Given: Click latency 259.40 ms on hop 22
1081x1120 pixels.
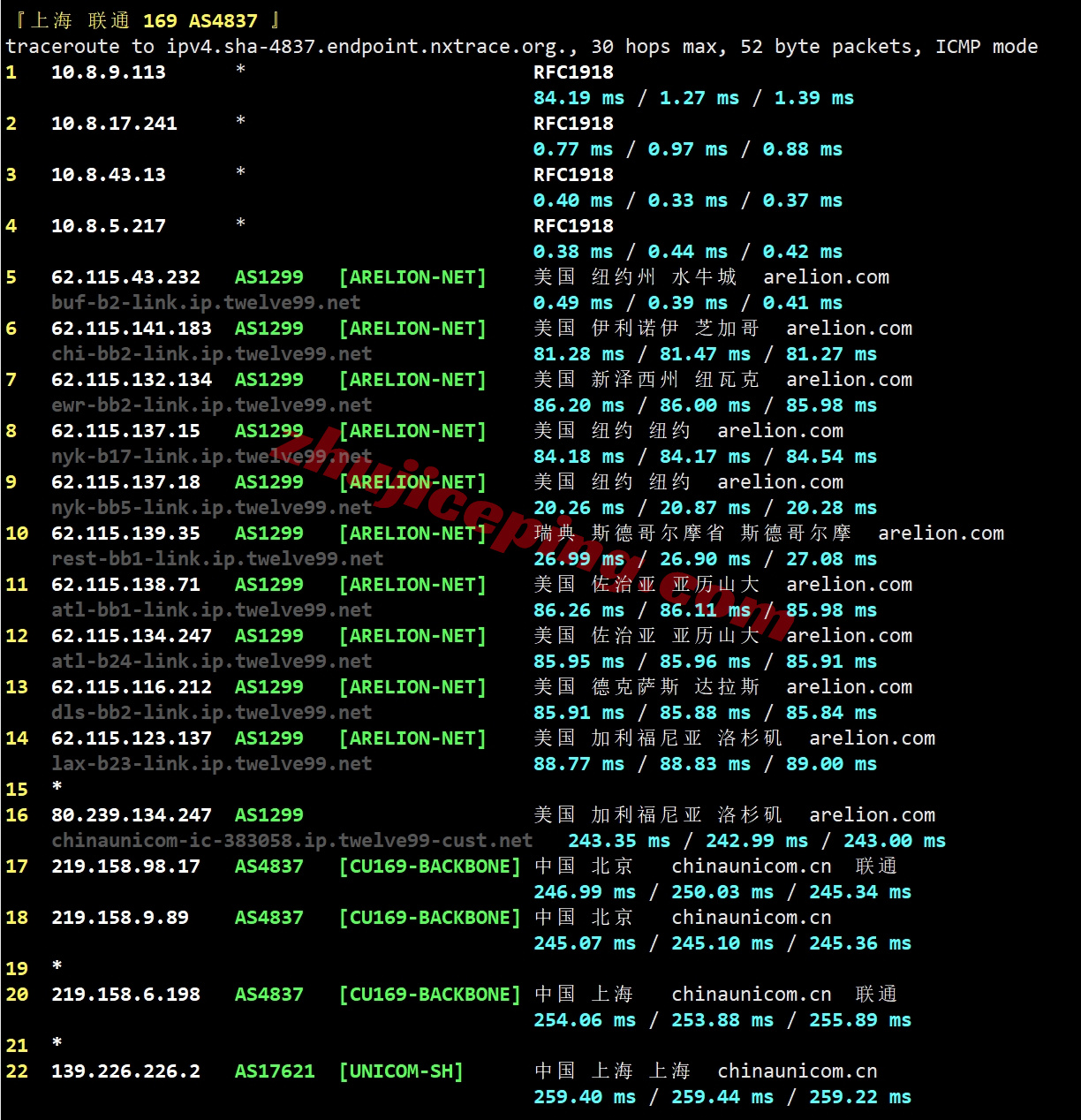Looking at the screenshot, I should coord(585,1097).
